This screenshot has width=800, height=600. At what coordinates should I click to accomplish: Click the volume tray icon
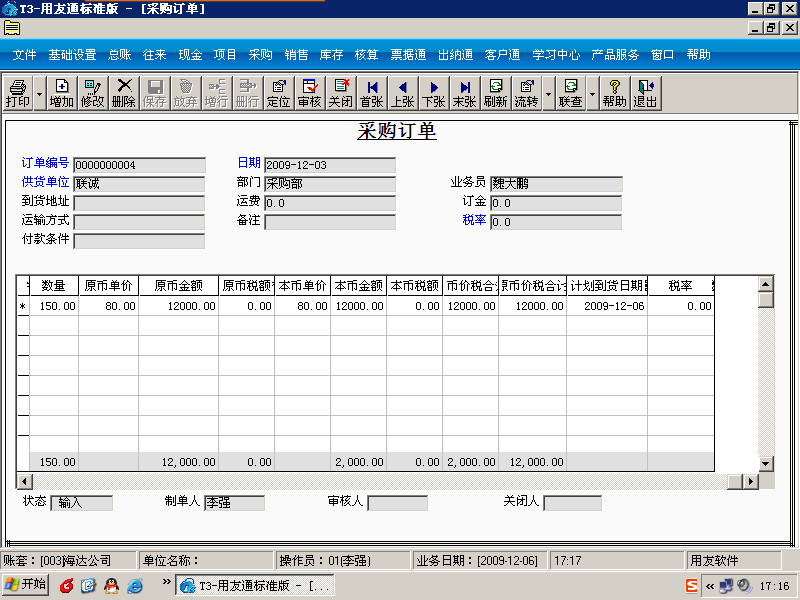[744, 586]
